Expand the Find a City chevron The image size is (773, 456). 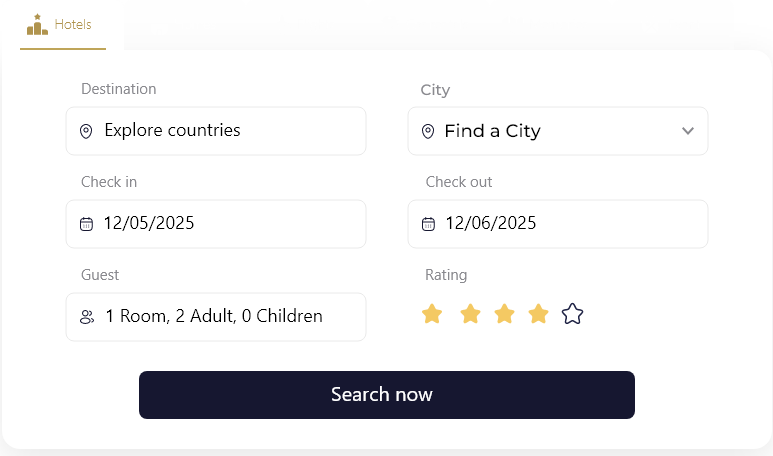tap(688, 131)
